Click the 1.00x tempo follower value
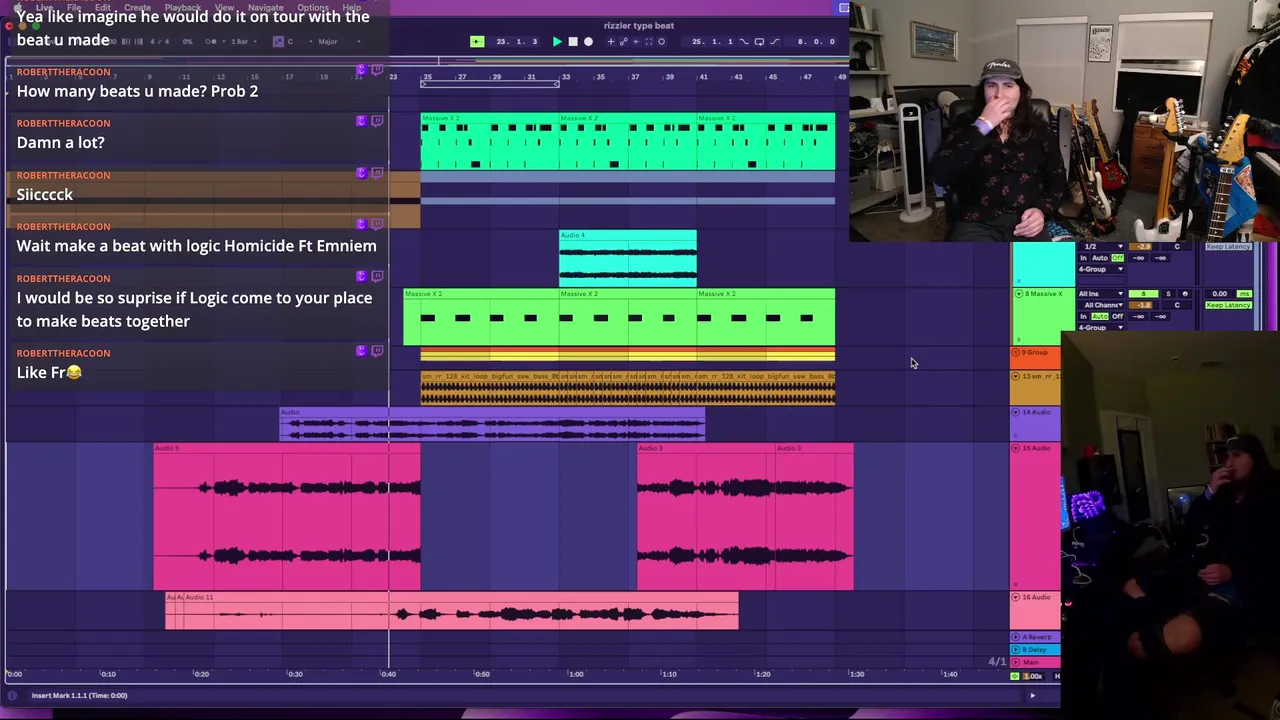Image resolution: width=1280 pixels, height=720 pixels. click(x=1033, y=676)
